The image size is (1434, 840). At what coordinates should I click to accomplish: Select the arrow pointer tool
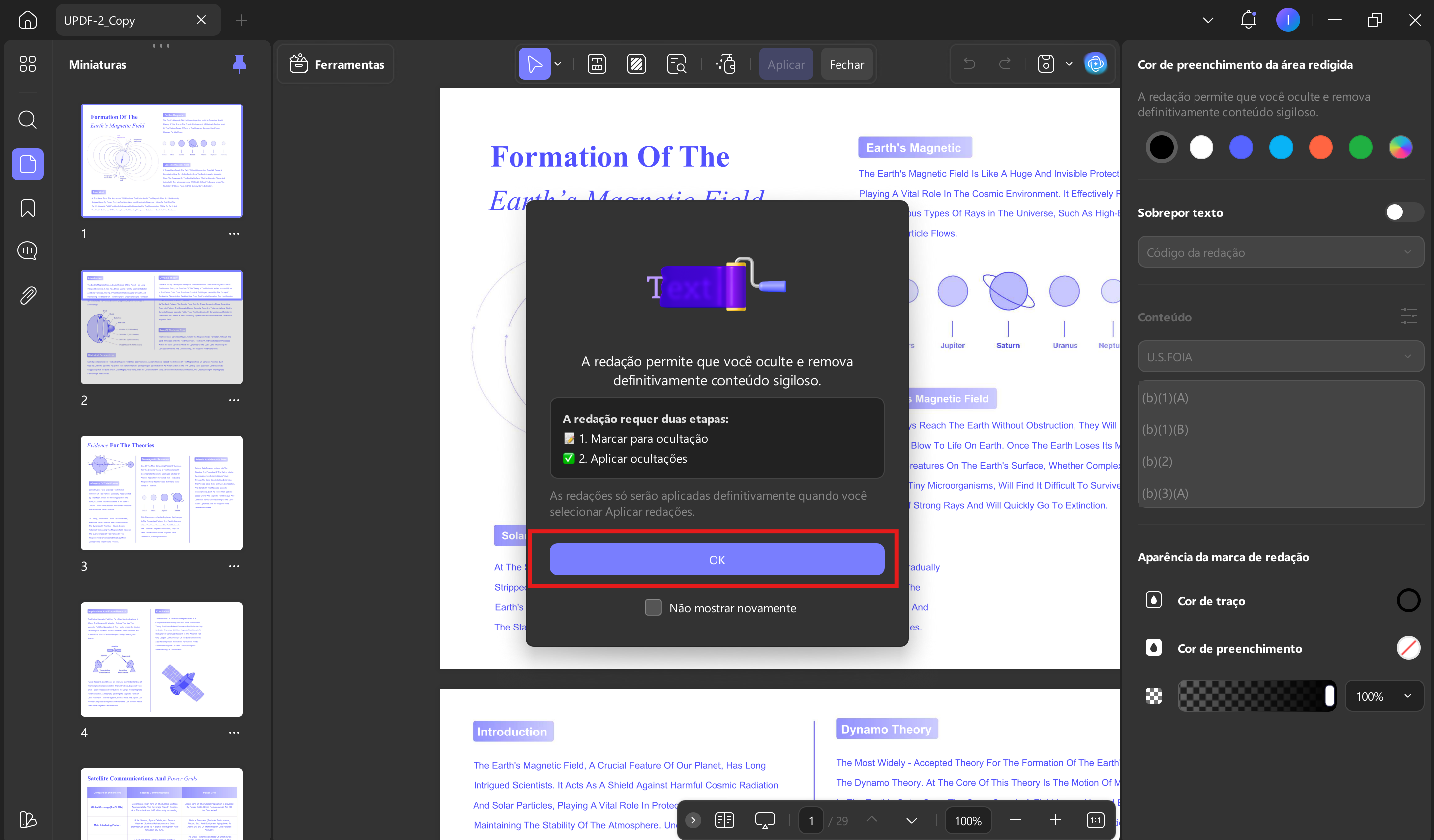tap(534, 64)
